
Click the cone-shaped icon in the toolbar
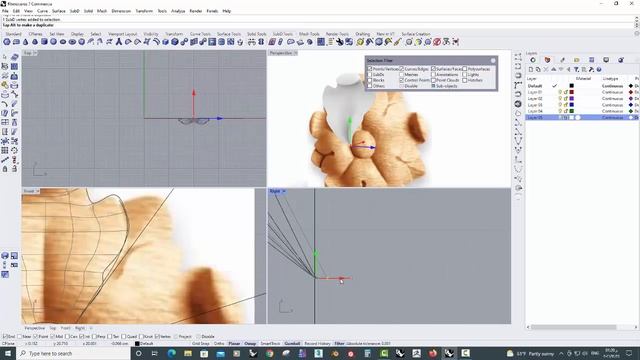[x=25, y=42]
